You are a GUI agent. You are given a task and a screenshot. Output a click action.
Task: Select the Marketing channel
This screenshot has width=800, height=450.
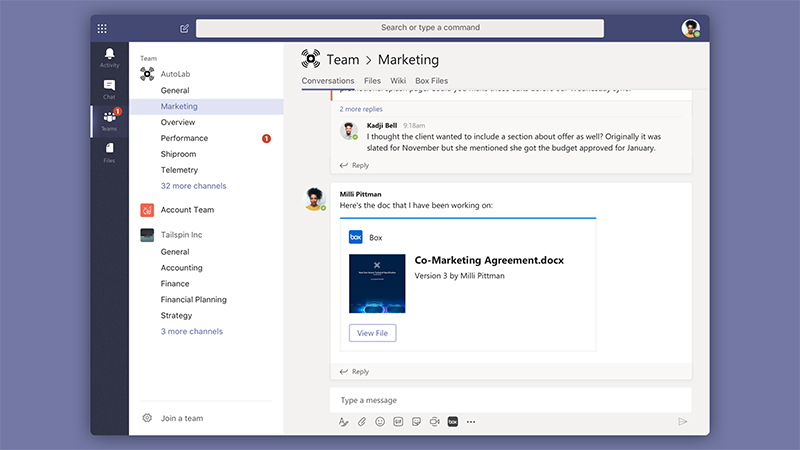coord(207,106)
